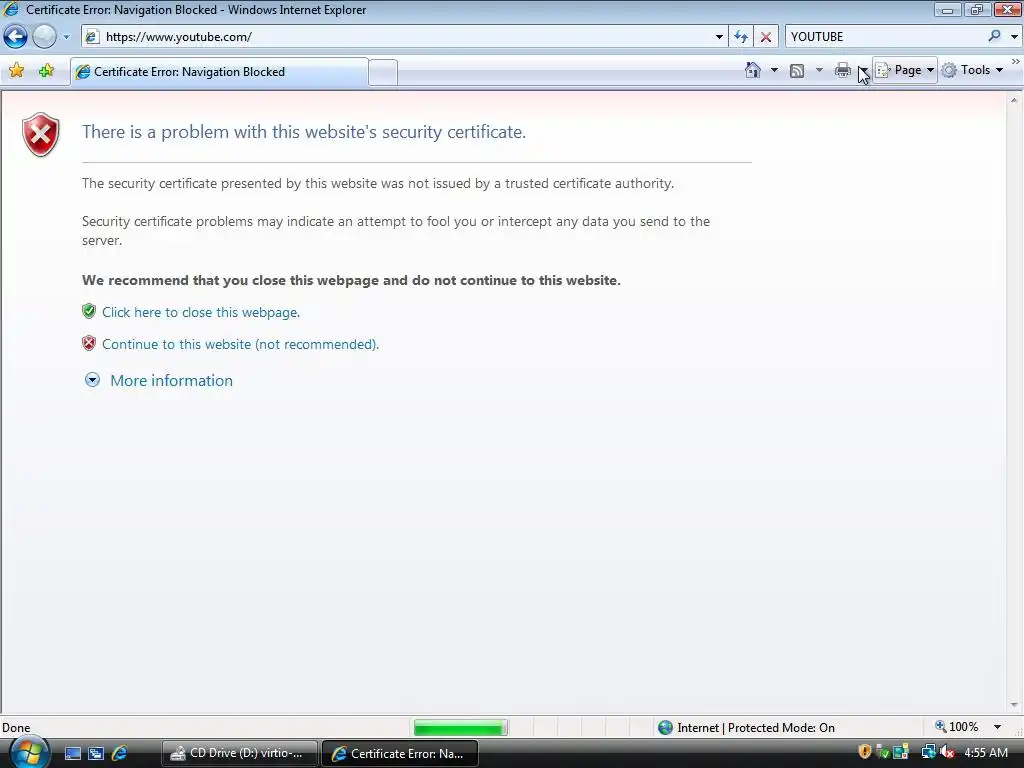Click the RSS Feeds icon
1024x768 pixels.
[x=797, y=71]
